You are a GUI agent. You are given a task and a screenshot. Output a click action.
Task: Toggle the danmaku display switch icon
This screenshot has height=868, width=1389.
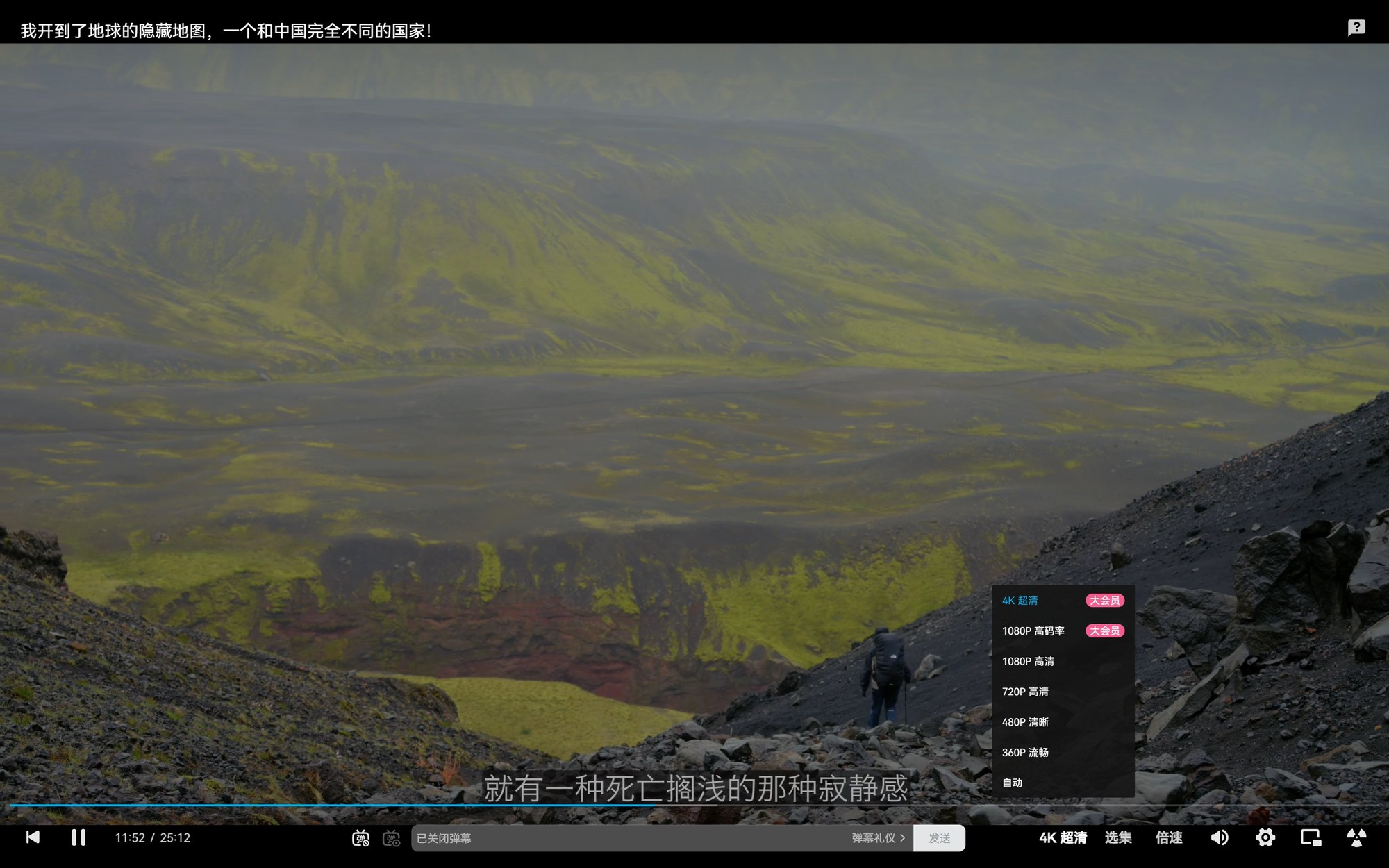pos(360,838)
